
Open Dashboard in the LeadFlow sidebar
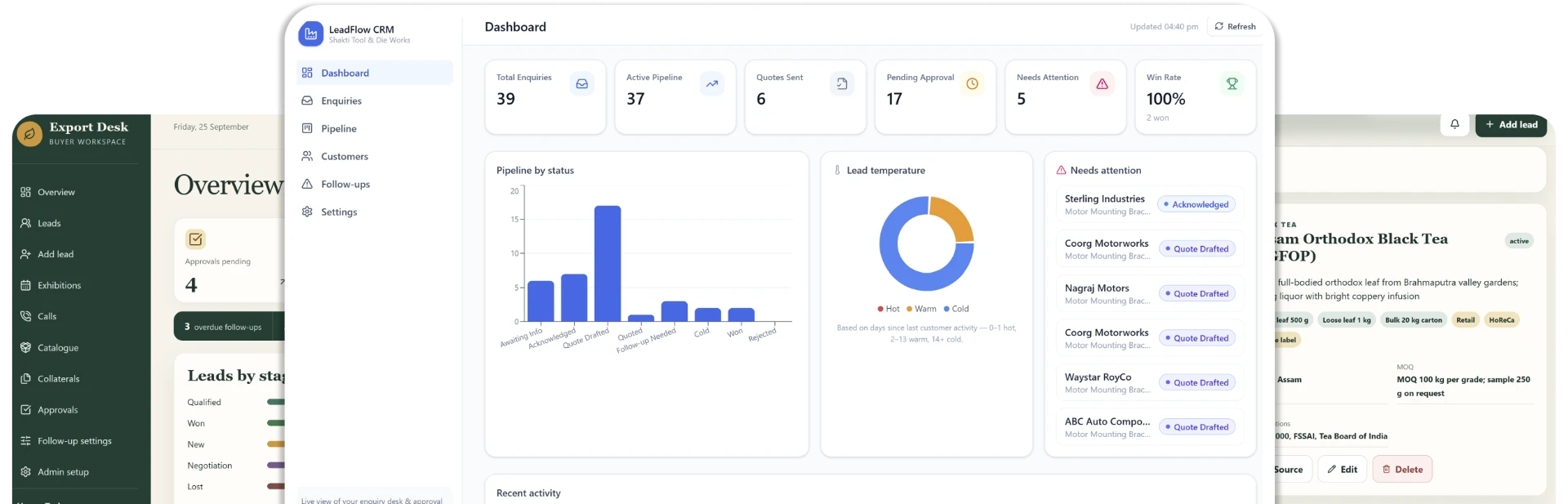(x=375, y=73)
